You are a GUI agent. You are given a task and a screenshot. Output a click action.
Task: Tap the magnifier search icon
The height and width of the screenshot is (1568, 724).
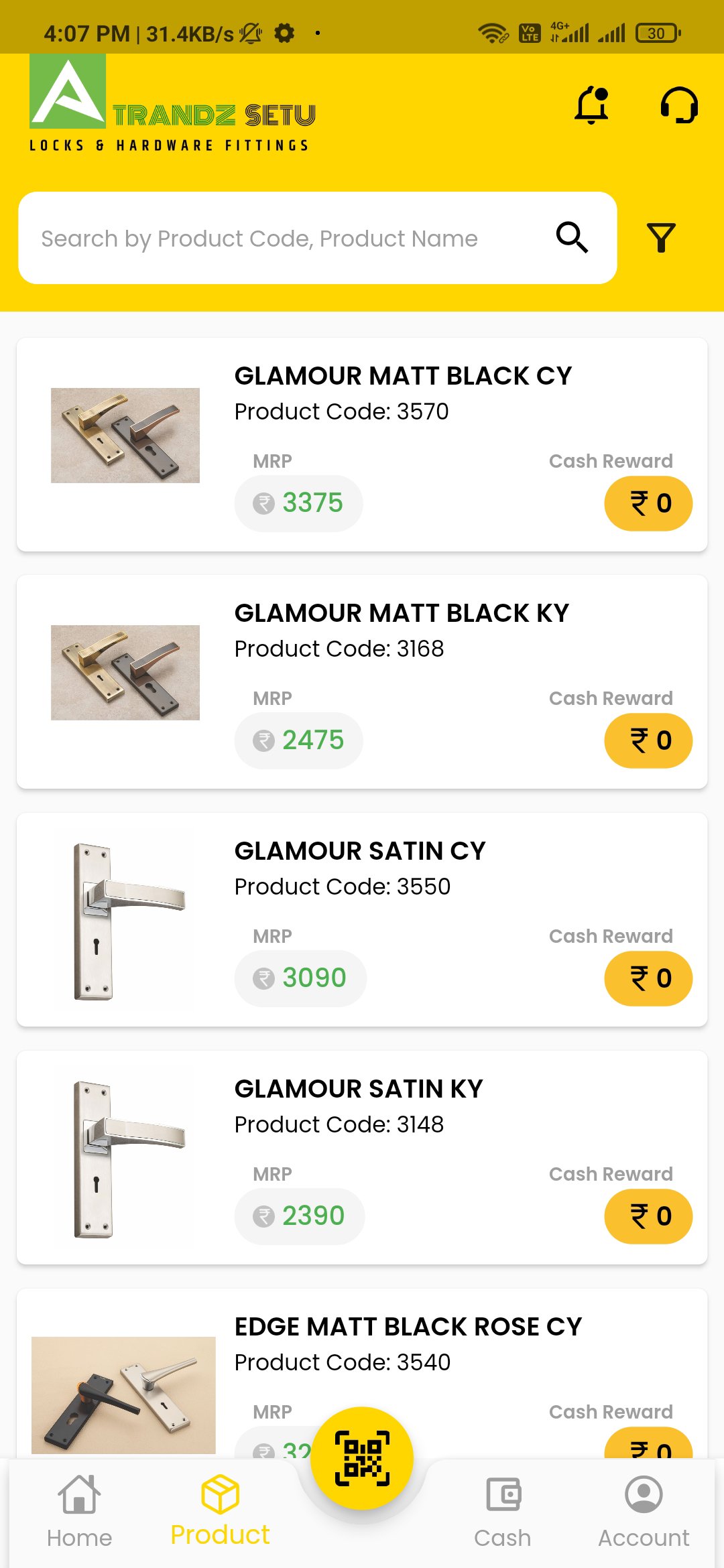572,237
